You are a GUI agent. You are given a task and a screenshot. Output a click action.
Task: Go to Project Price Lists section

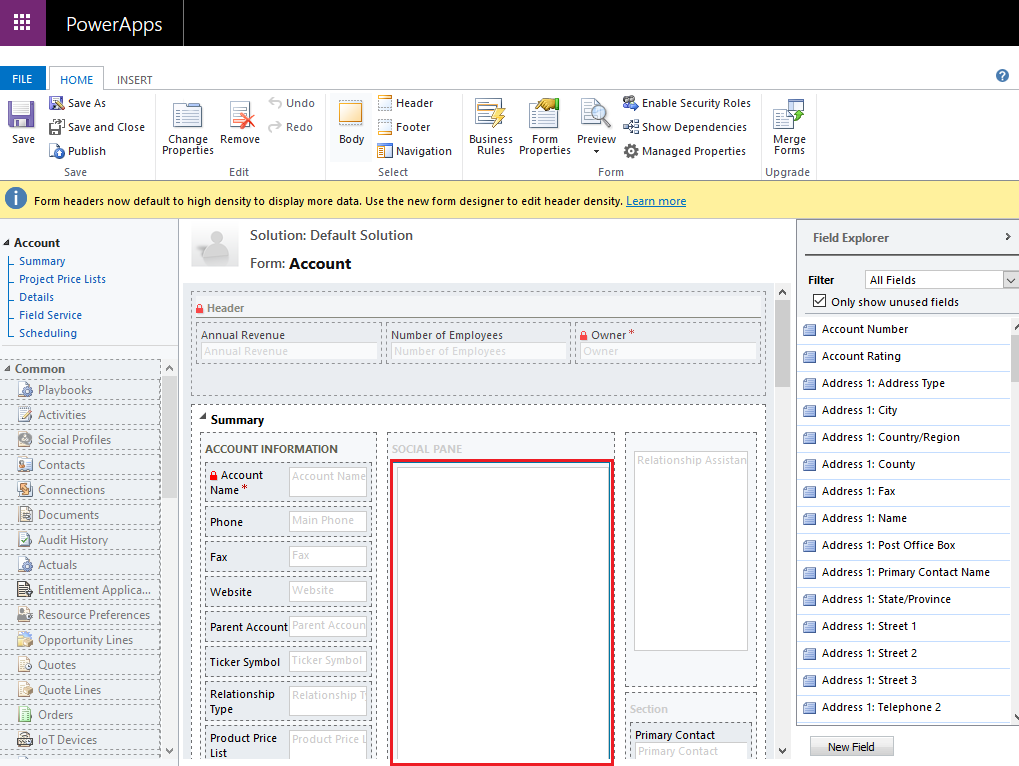click(62, 279)
